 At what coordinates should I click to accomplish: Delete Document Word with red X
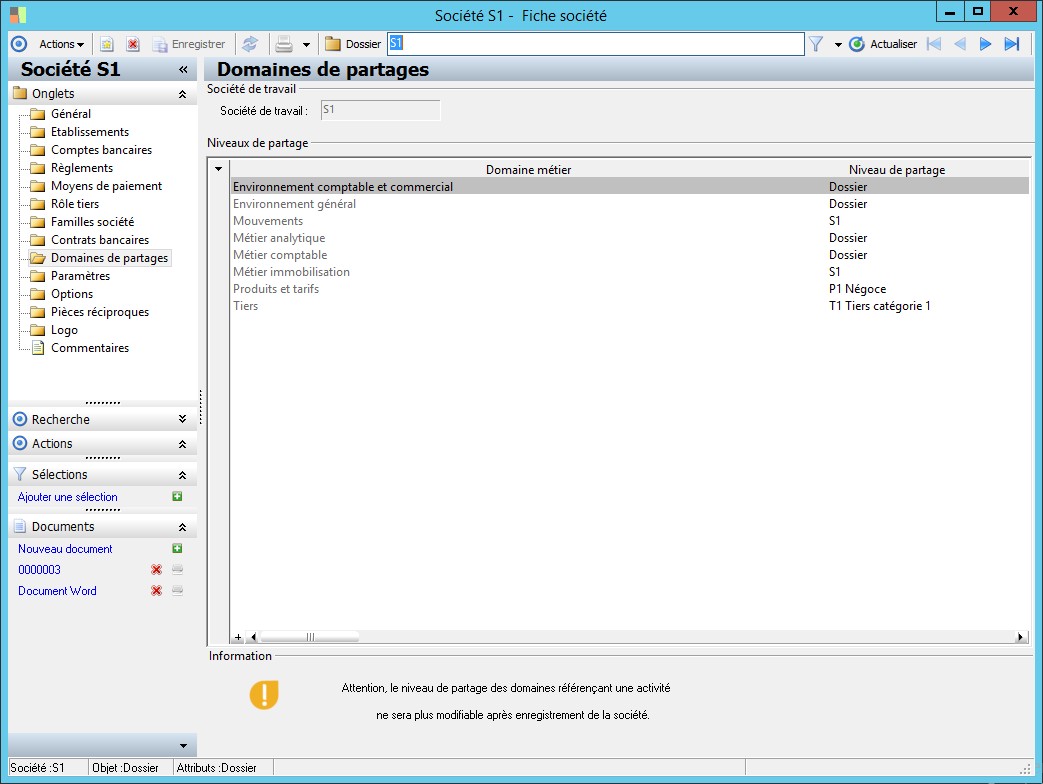tap(156, 590)
